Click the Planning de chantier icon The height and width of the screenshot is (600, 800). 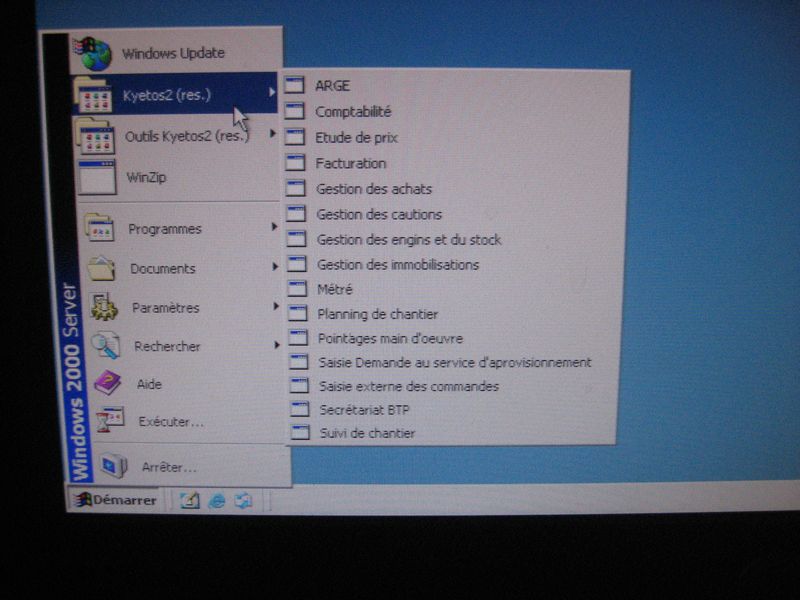(298, 313)
